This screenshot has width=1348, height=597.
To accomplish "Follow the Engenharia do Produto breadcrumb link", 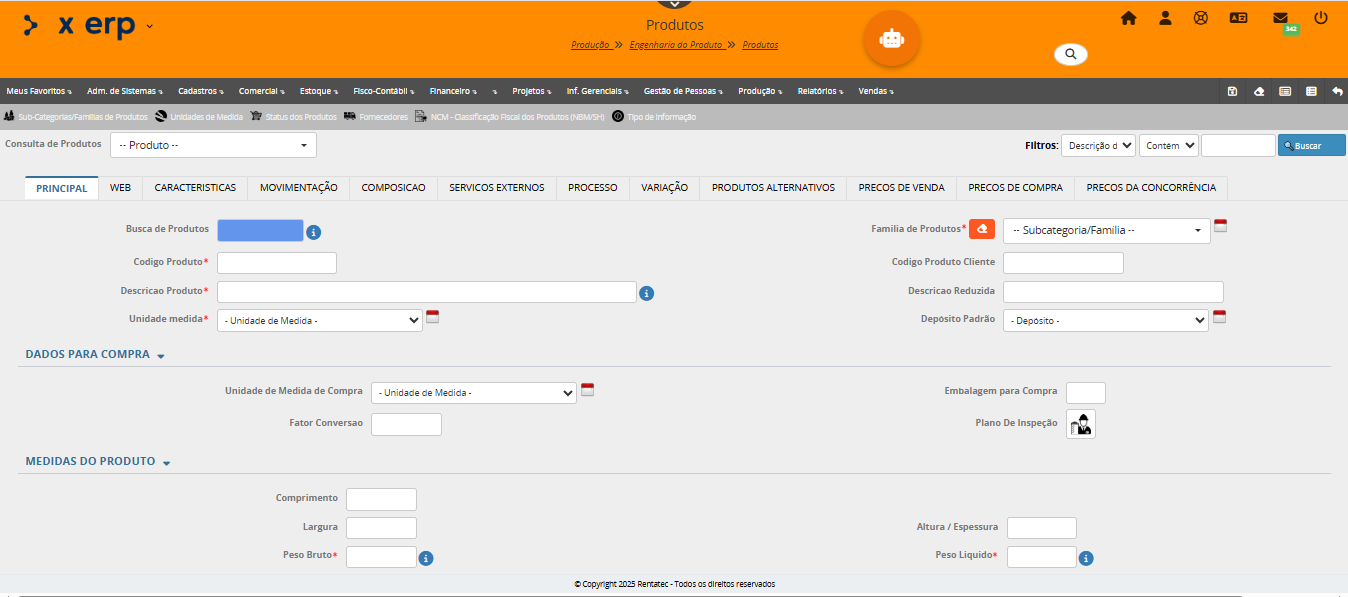I will [x=676, y=45].
